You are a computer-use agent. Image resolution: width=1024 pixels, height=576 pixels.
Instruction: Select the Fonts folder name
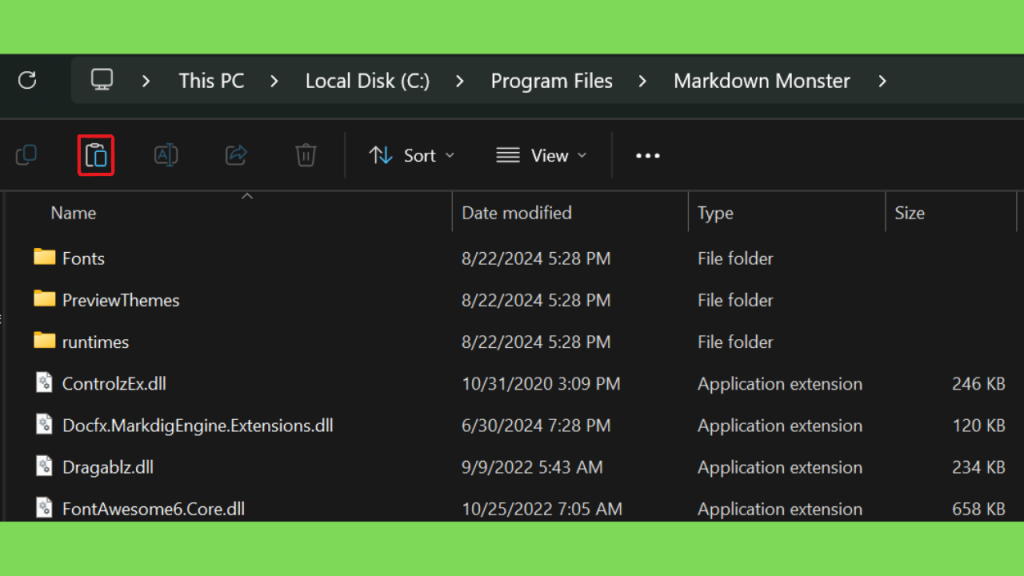click(84, 259)
